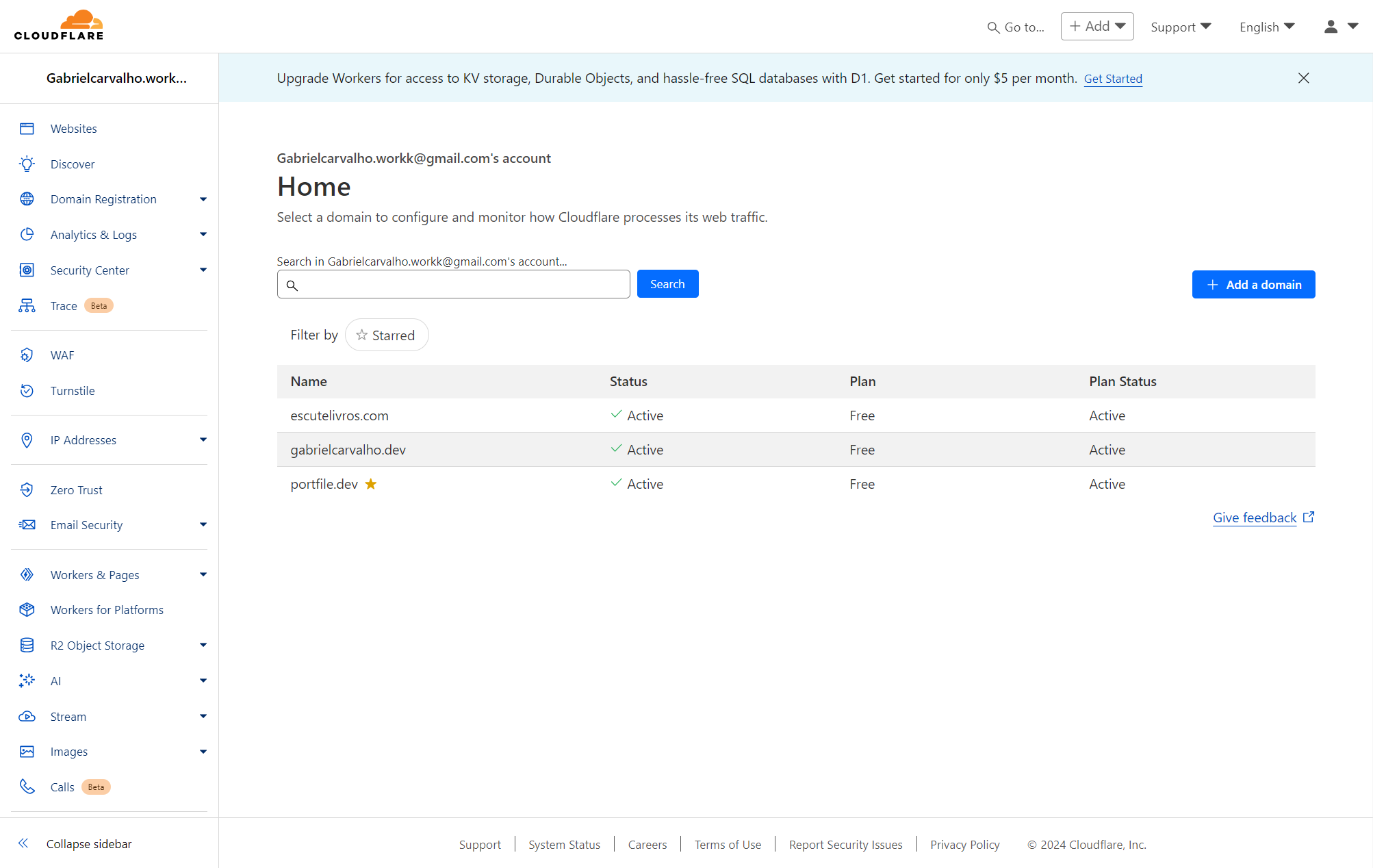Expand the Stream submenu arrow

tap(203, 717)
